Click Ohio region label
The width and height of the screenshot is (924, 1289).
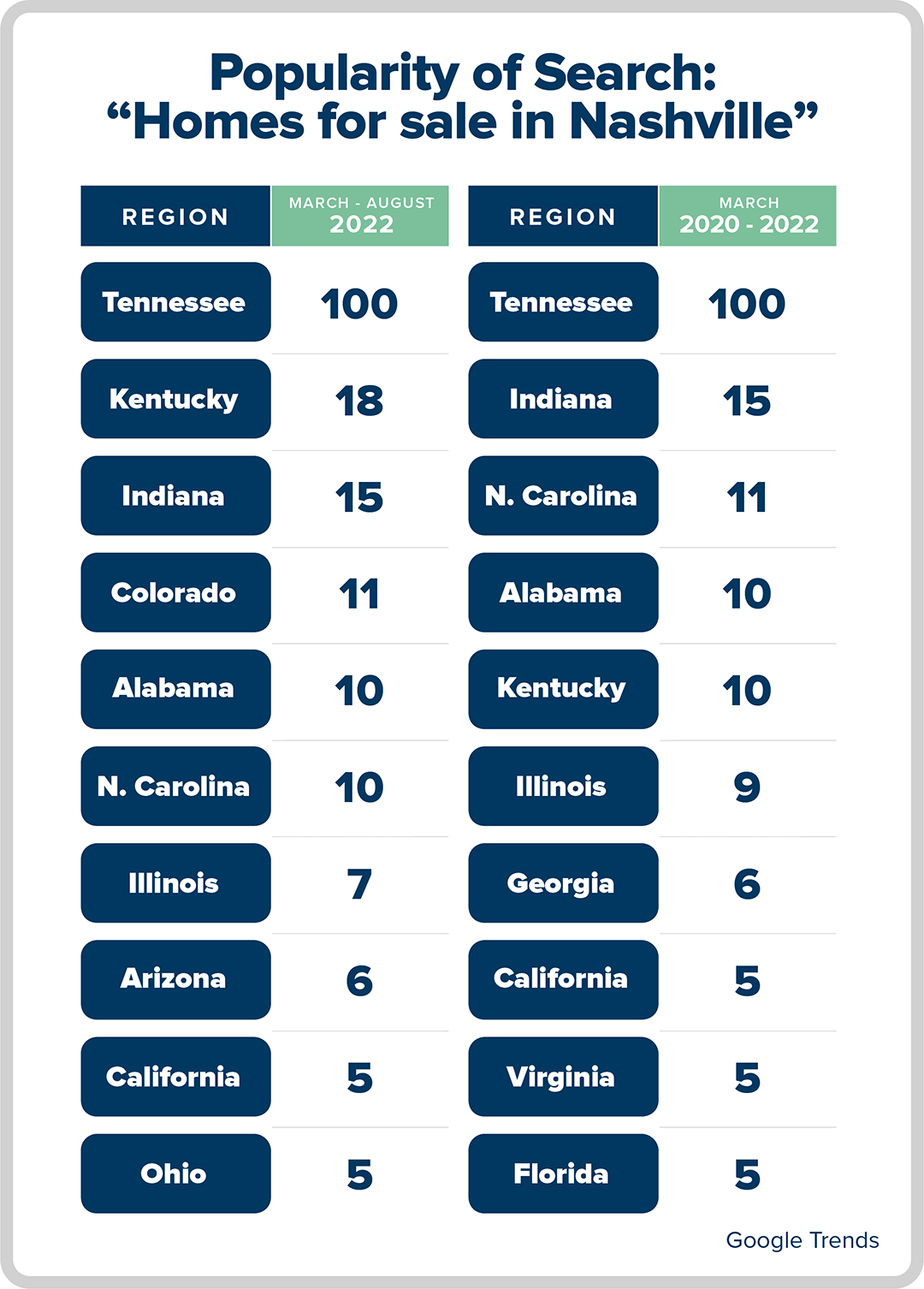coord(175,1173)
